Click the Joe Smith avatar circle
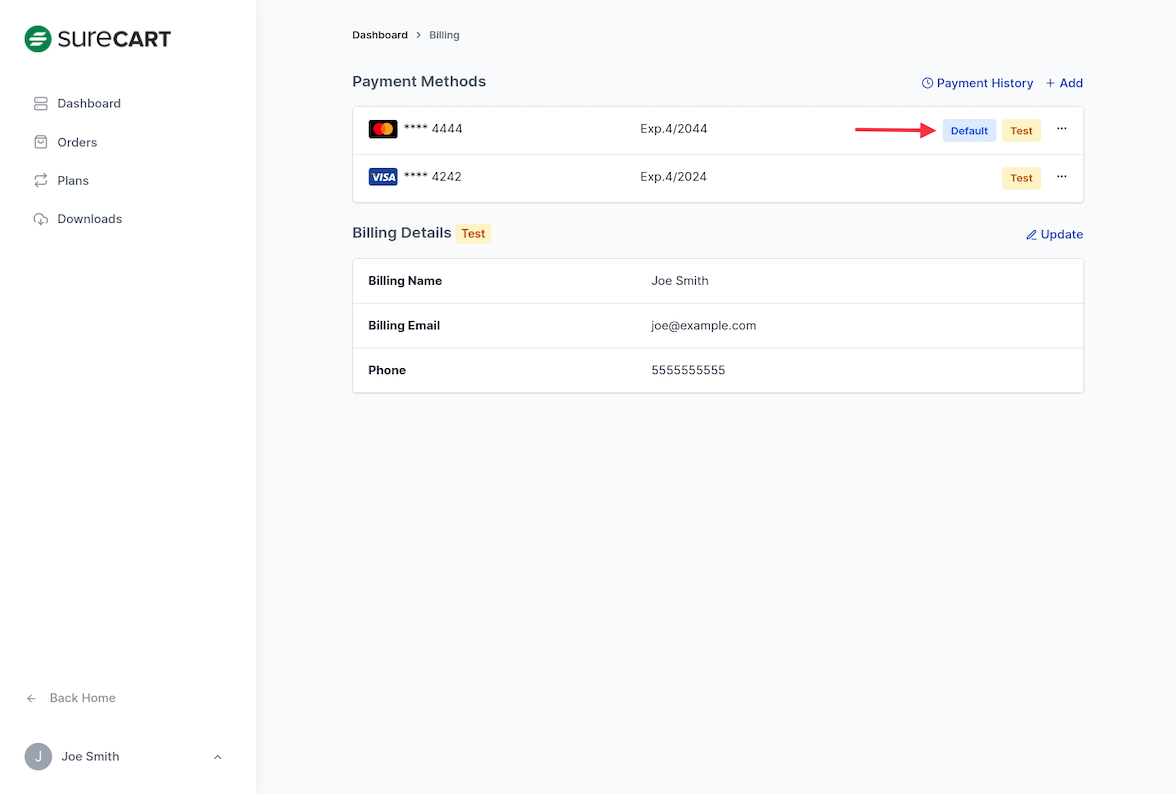 click(38, 757)
